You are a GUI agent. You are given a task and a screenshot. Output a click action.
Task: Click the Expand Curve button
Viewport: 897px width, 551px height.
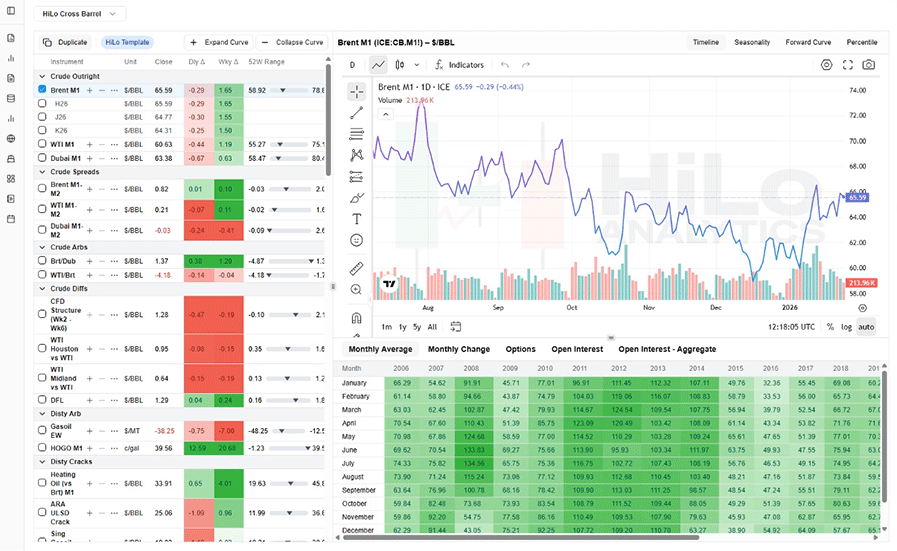coord(219,42)
